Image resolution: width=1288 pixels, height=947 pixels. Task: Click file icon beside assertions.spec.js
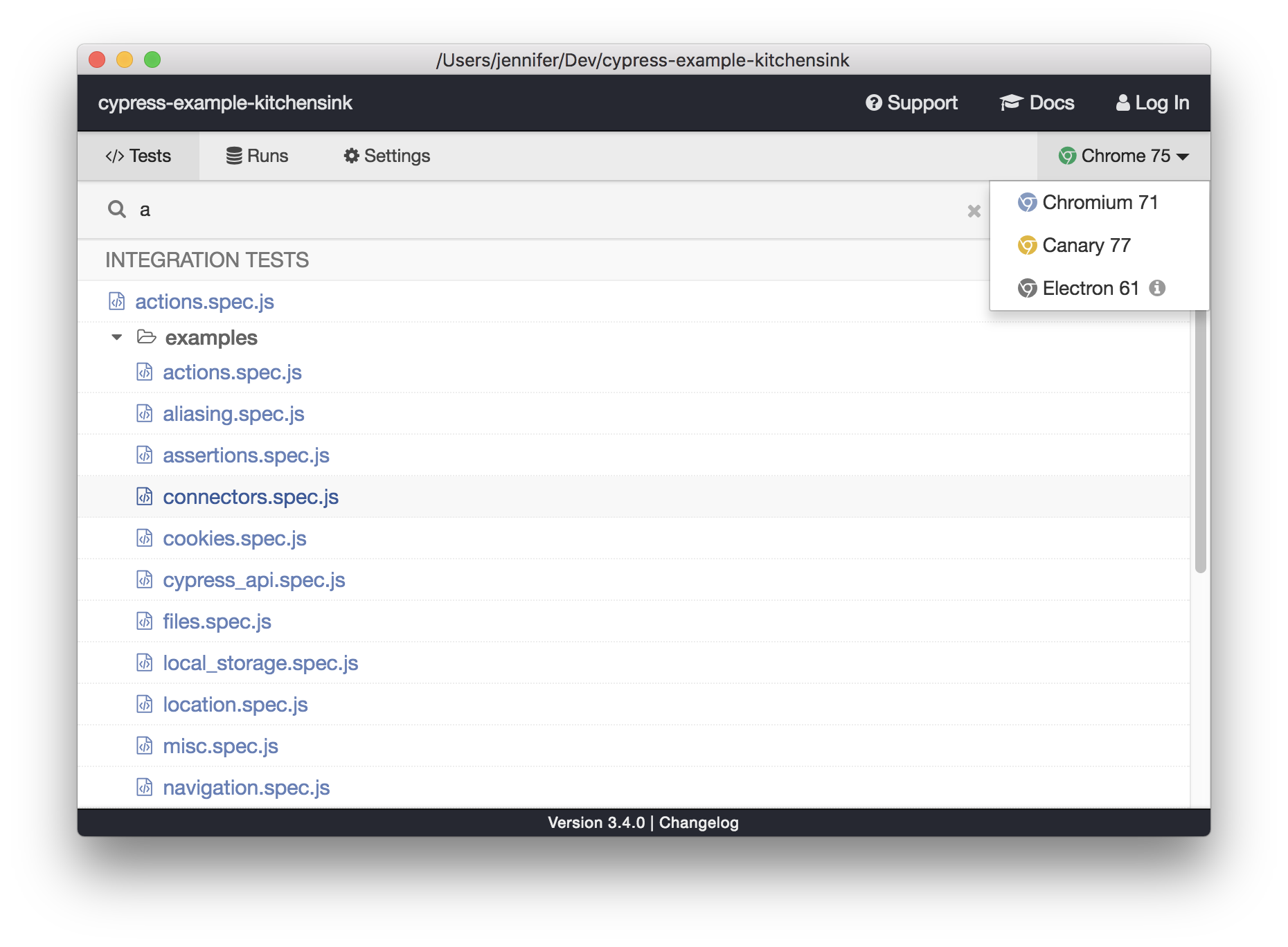[x=144, y=455]
